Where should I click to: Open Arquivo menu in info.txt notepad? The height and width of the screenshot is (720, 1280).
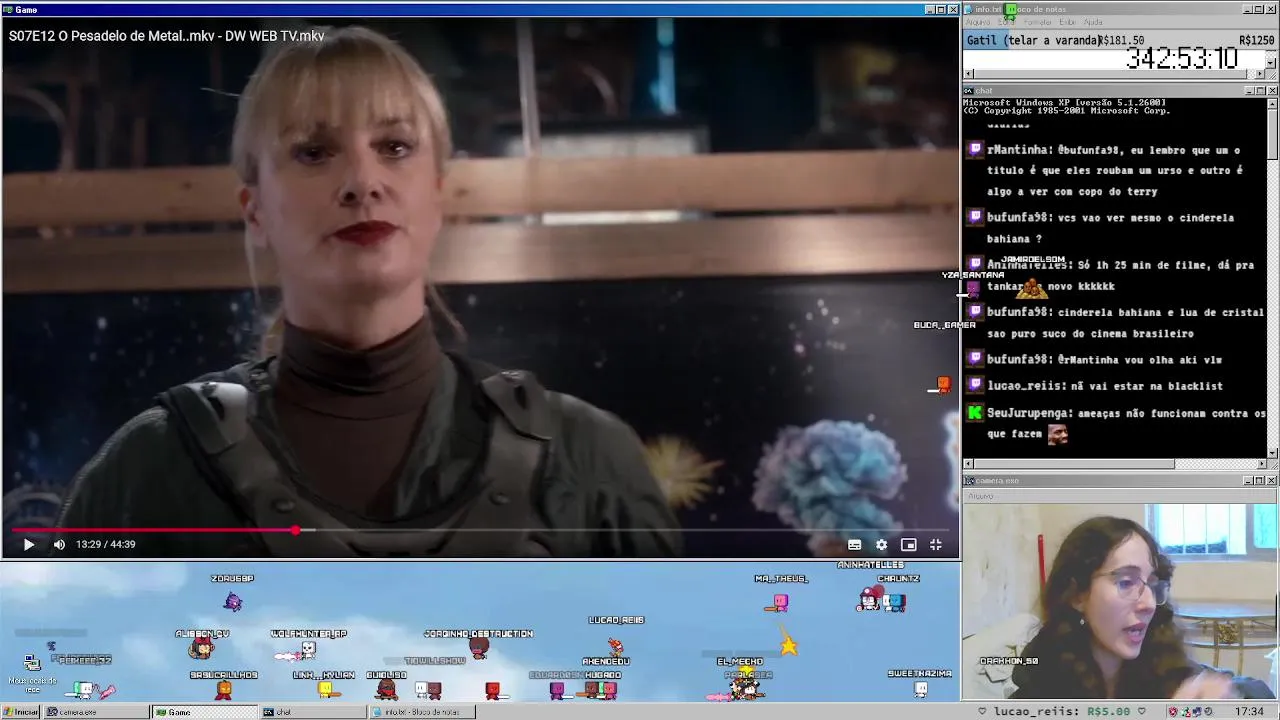coord(978,22)
